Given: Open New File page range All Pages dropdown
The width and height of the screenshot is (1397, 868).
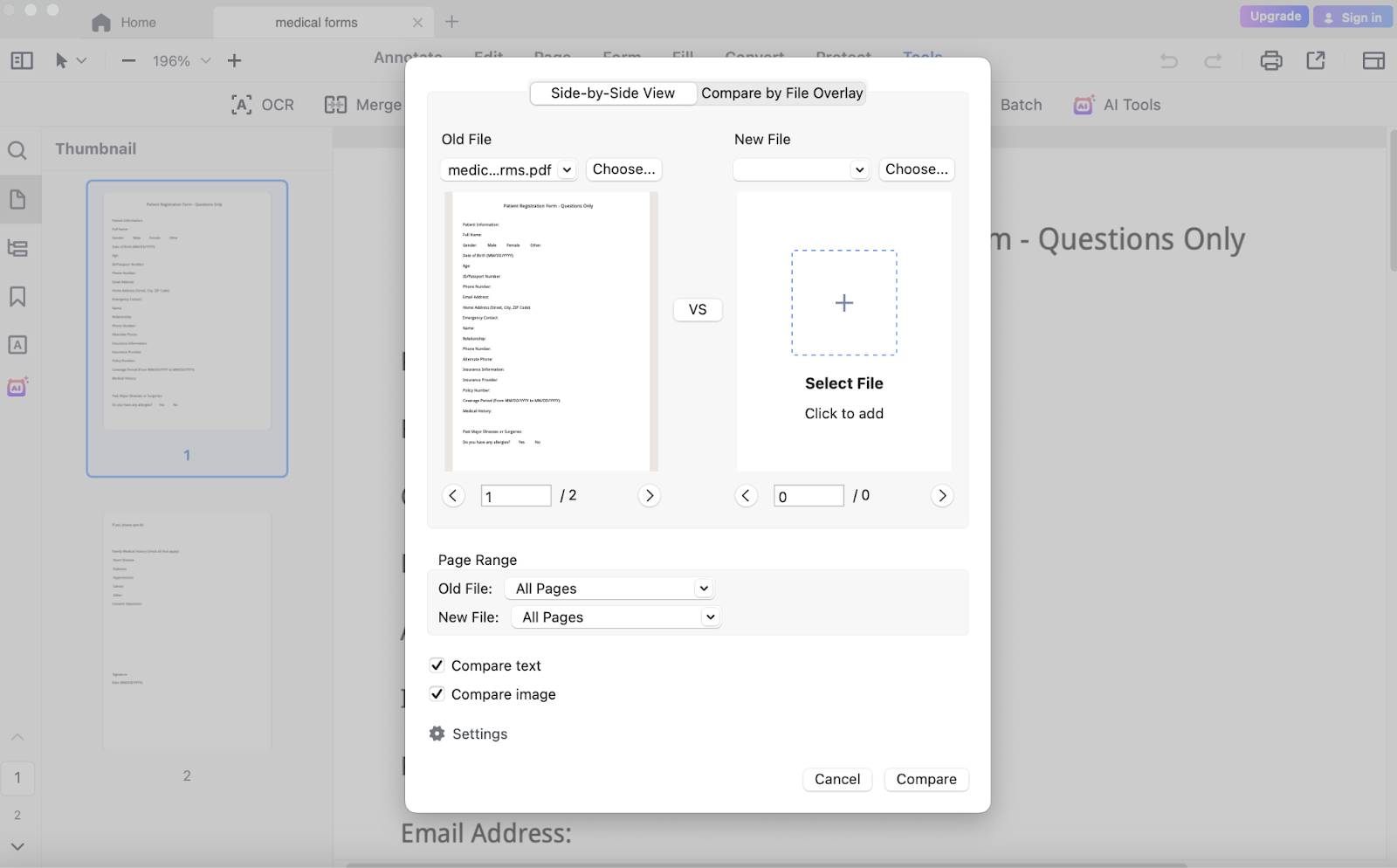Looking at the screenshot, I should click(x=616, y=617).
